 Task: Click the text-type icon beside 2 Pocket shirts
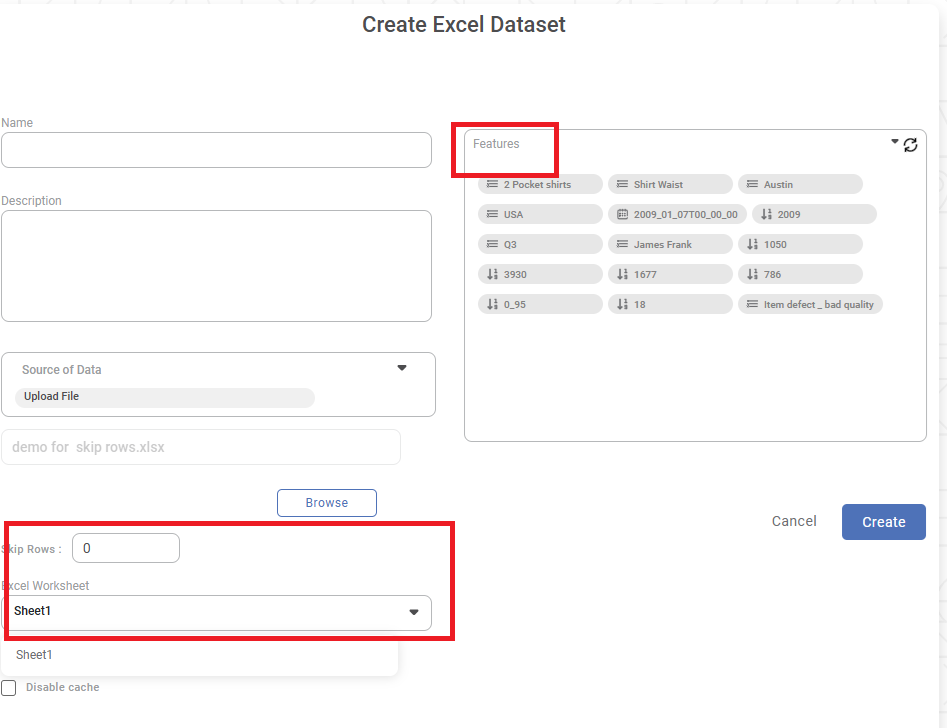tap(492, 185)
